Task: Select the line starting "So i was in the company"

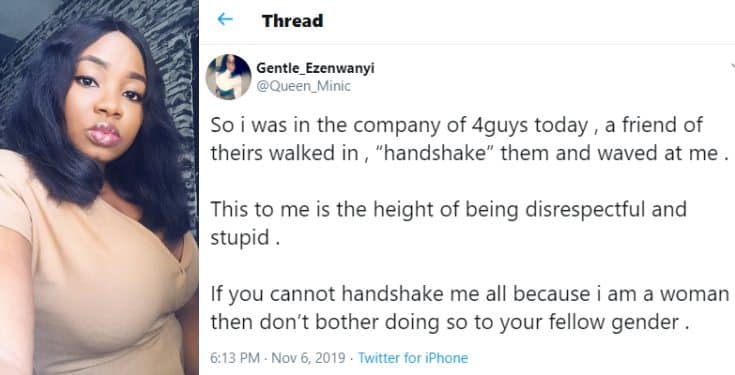Action: (456, 126)
